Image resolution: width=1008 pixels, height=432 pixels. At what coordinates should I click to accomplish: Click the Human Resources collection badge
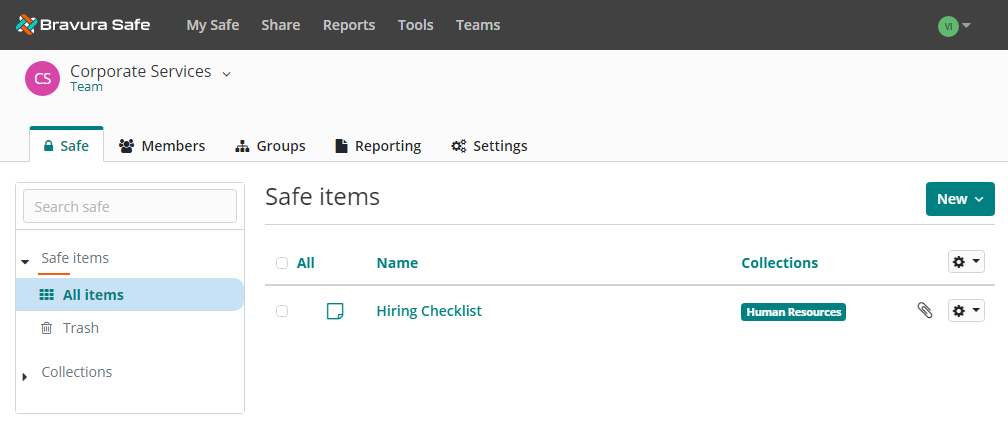[793, 312]
